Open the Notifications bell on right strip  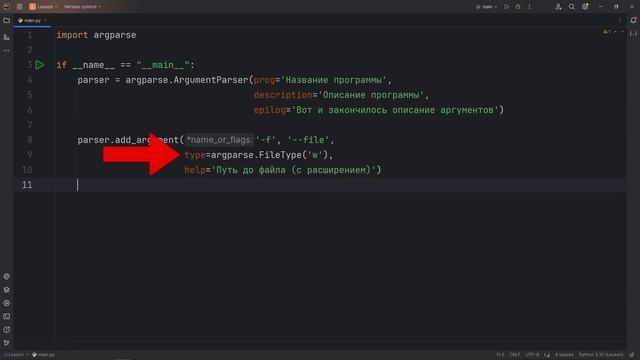[x=633, y=20]
